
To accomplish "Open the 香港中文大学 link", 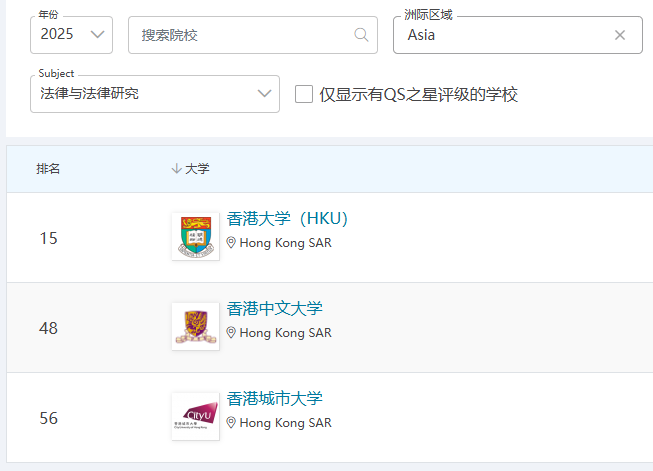I will [275, 309].
